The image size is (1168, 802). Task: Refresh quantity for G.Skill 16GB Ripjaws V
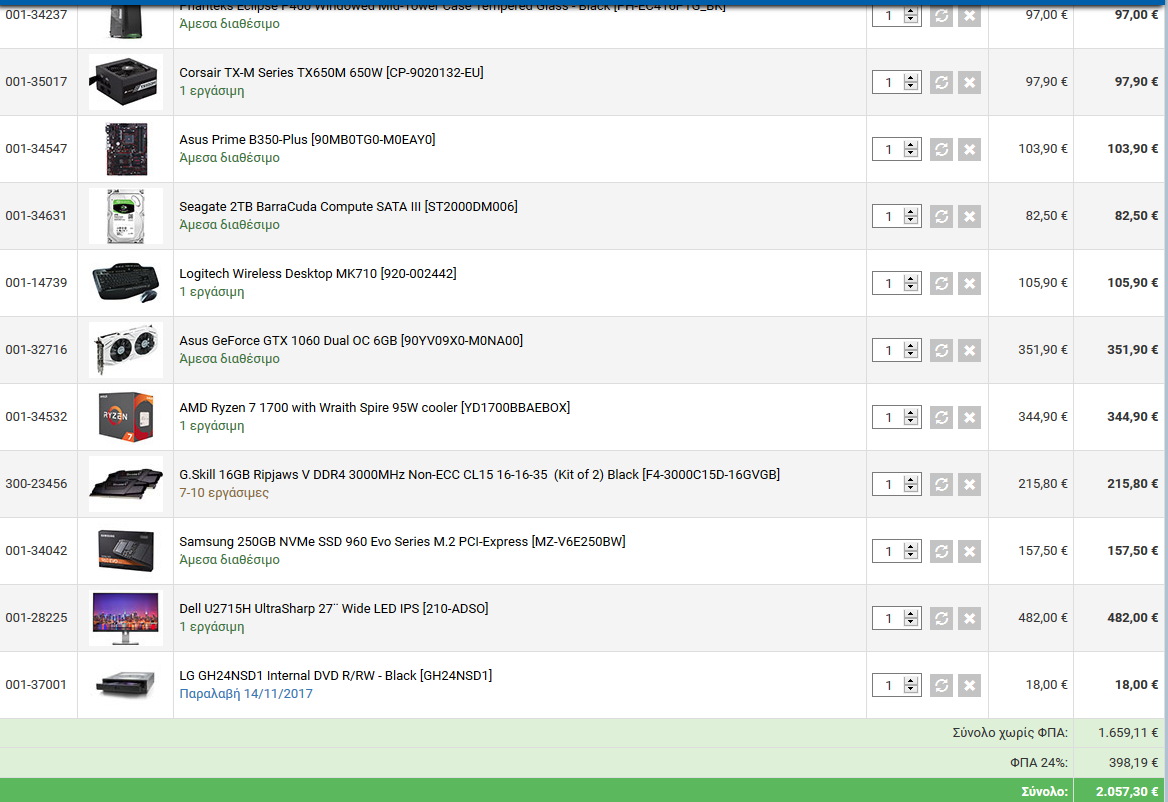(x=942, y=484)
